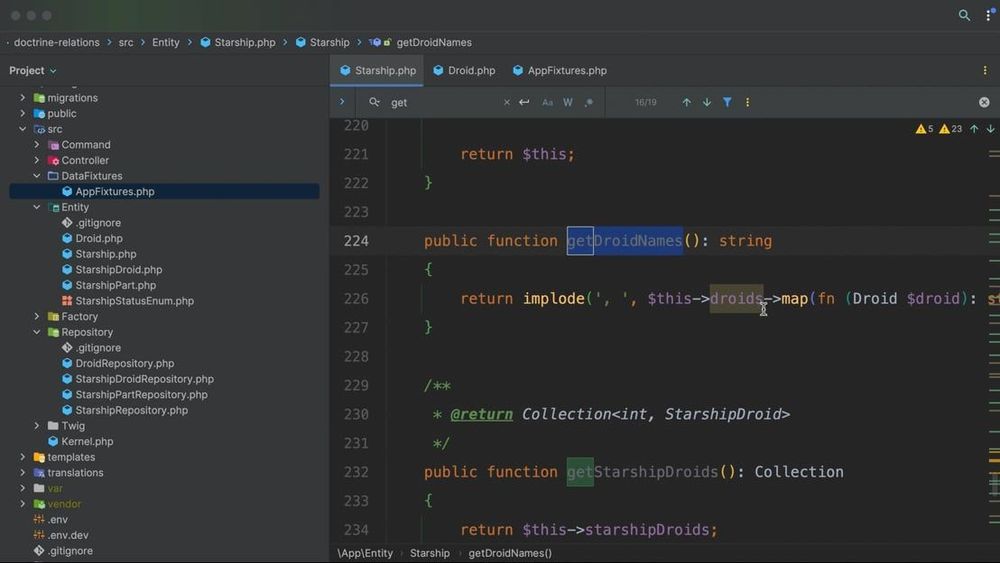
Task: Expand the migrations folder
Action: click(x=23, y=98)
